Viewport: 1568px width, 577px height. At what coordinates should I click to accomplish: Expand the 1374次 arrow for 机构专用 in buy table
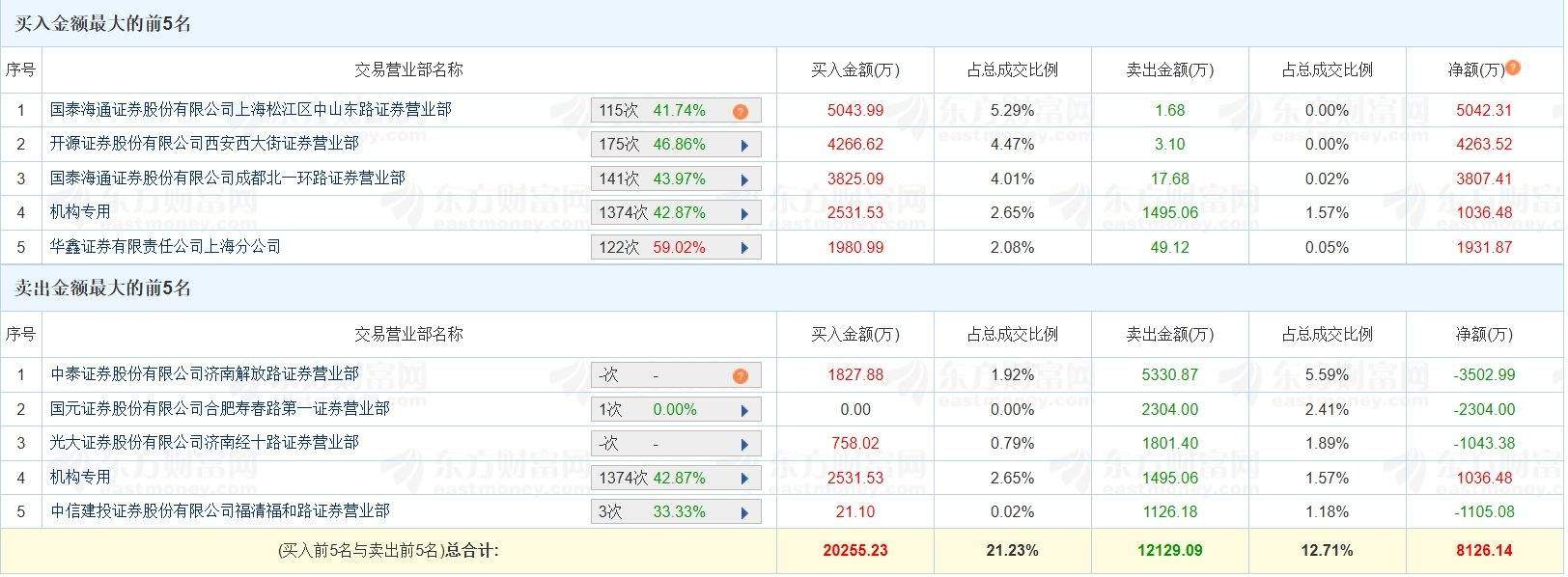(745, 214)
